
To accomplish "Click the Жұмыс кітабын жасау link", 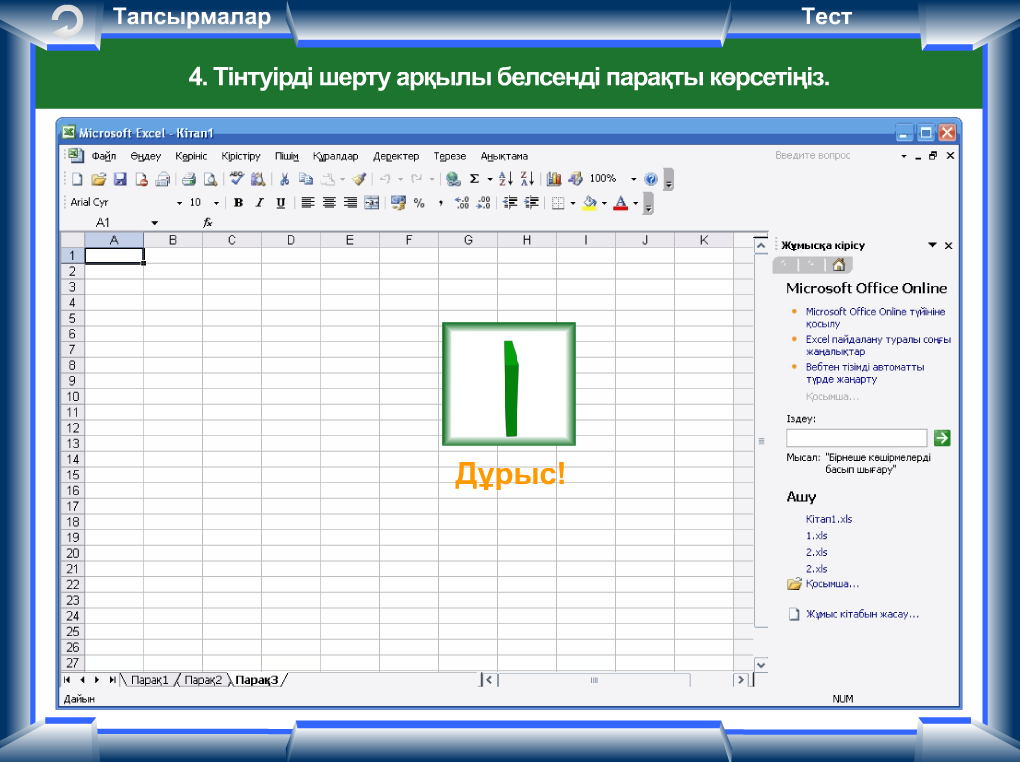I will click(x=861, y=614).
